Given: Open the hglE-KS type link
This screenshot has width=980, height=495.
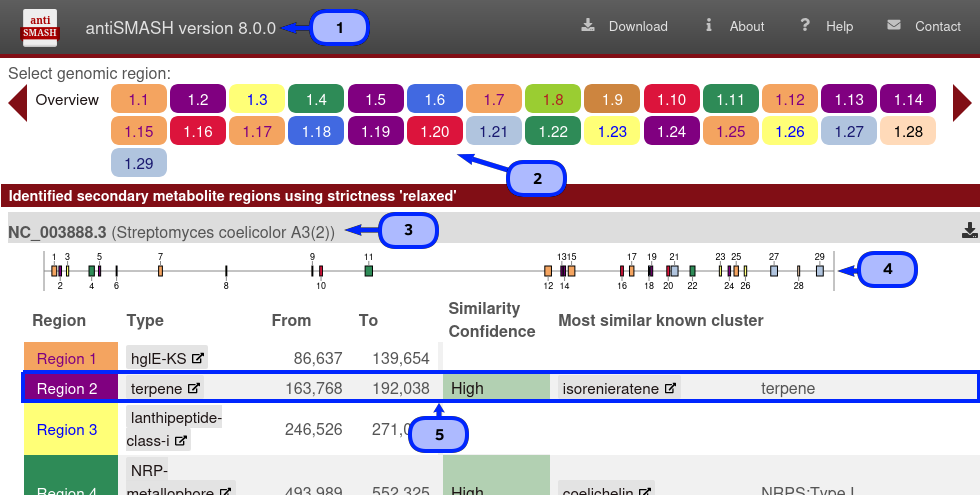Looking at the screenshot, I should (x=167, y=358).
